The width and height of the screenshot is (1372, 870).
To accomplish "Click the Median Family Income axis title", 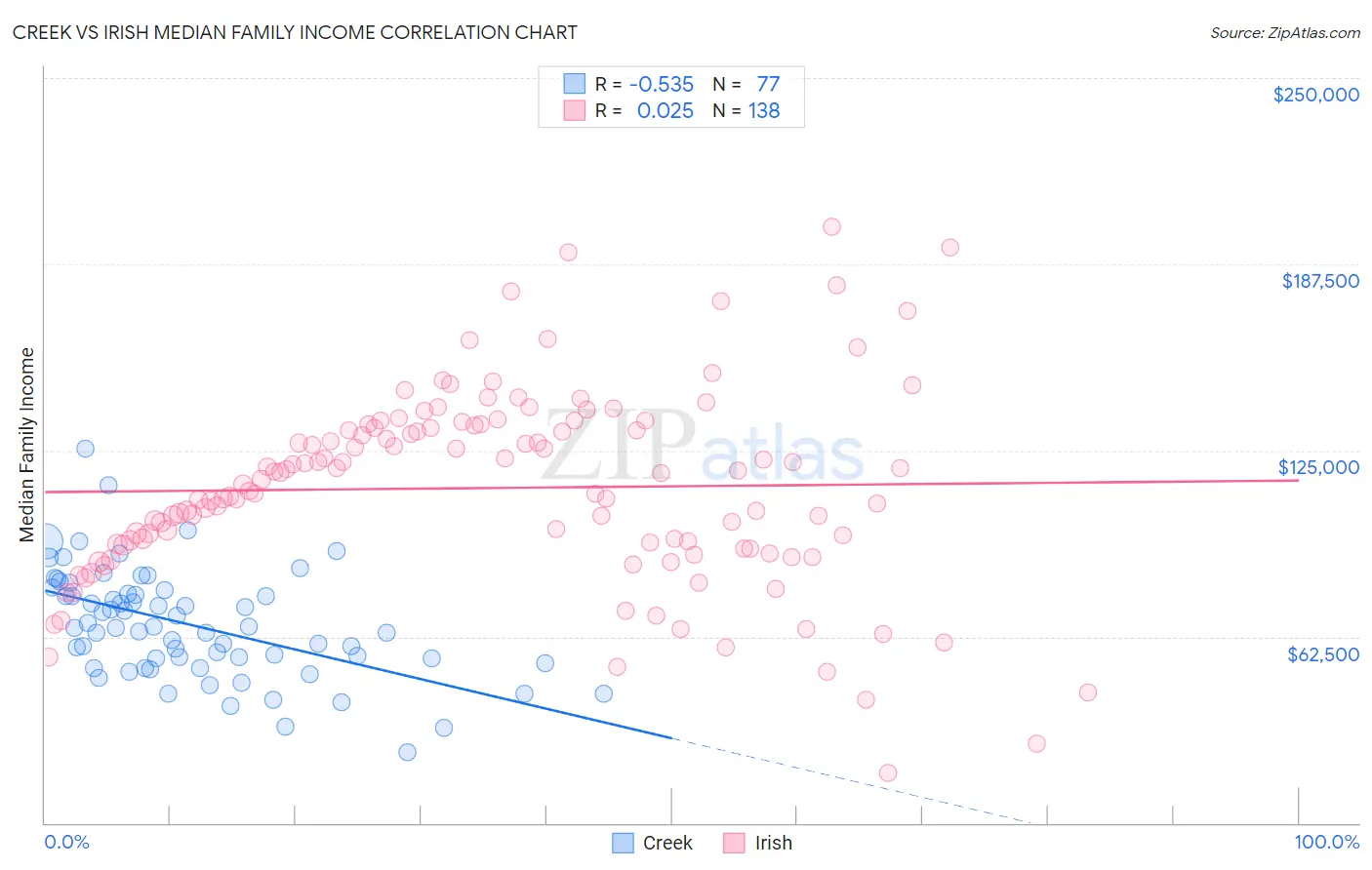I will pyautogui.click(x=26, y=445).
